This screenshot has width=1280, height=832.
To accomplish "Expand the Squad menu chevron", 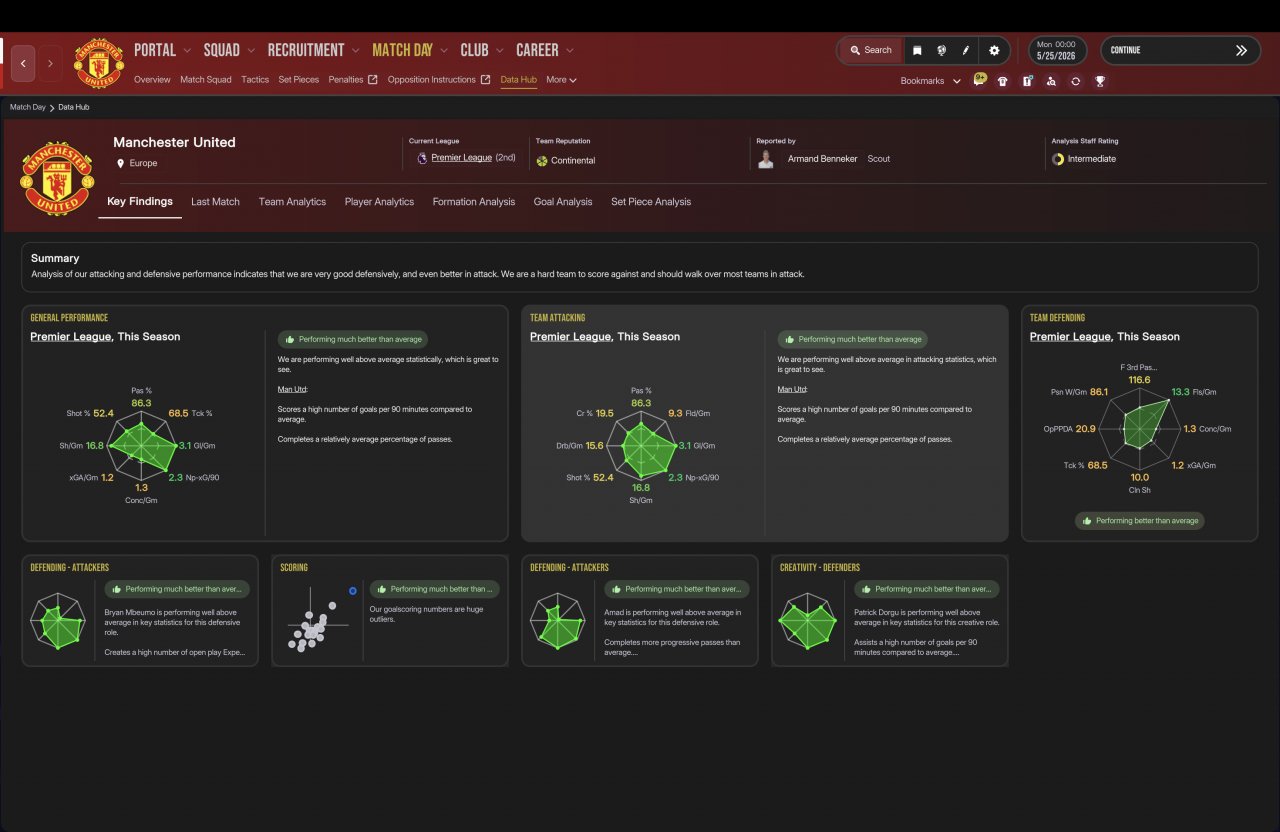I will point(251,50).
